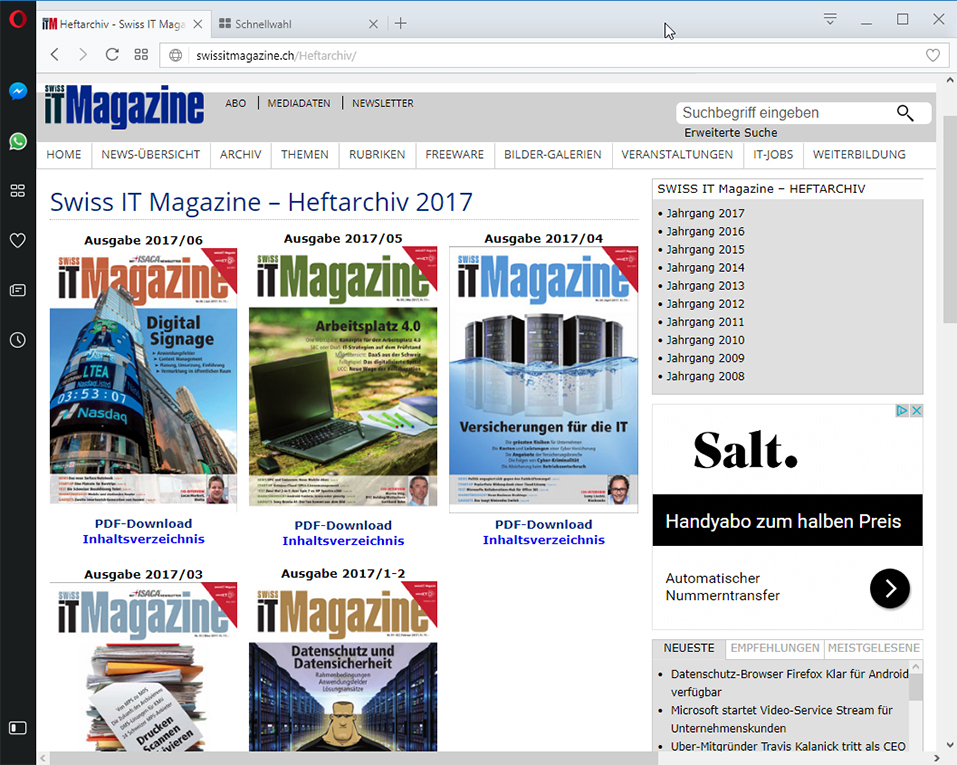957x765 pixels.
Task: Open RUBRIKEN menu item
Action: tap(377, 154)
